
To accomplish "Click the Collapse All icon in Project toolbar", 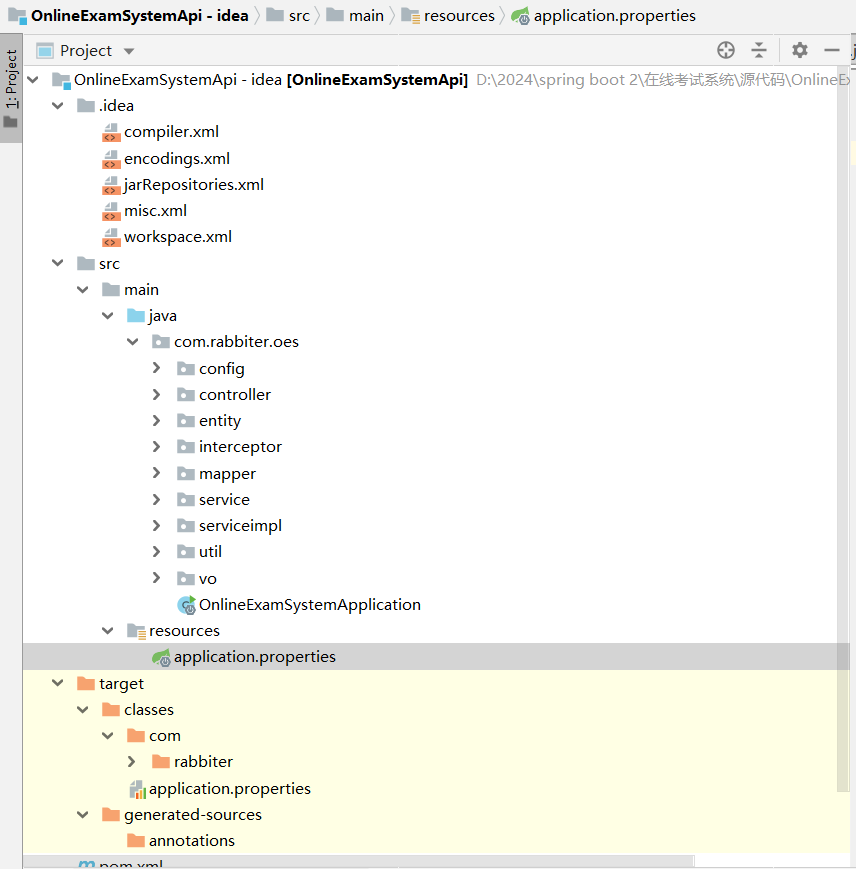I will pyautogui.click(x=759, y=50).
